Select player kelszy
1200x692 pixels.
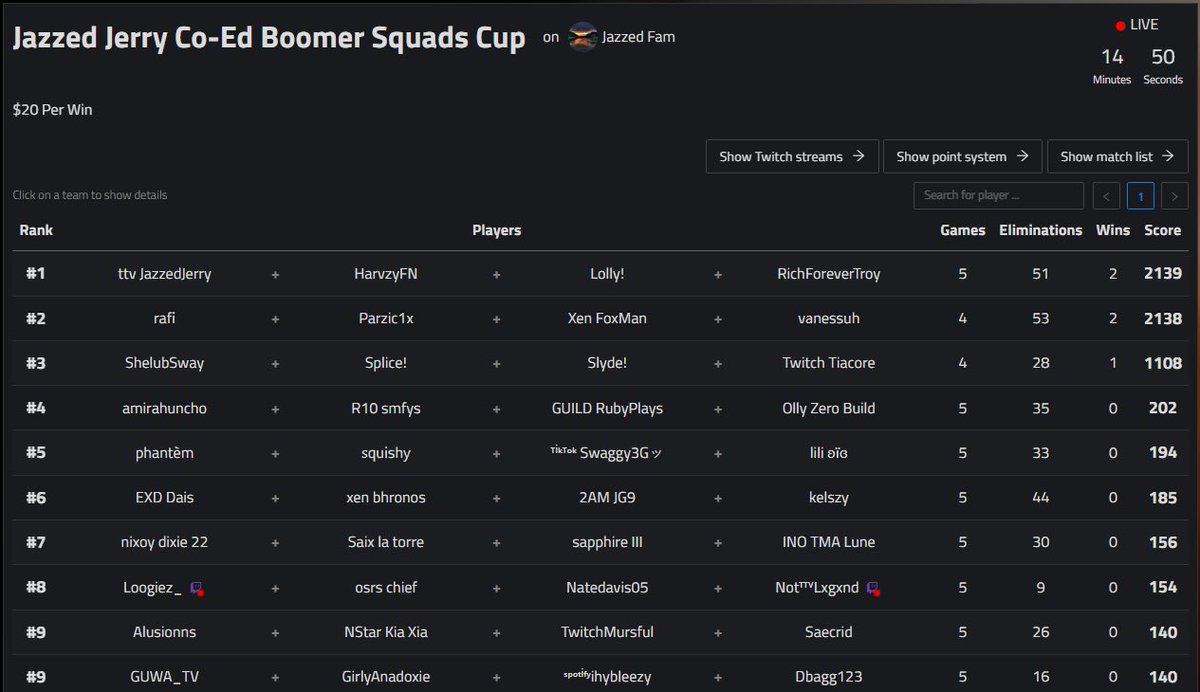pyautogui.click(x=829, y=498)
